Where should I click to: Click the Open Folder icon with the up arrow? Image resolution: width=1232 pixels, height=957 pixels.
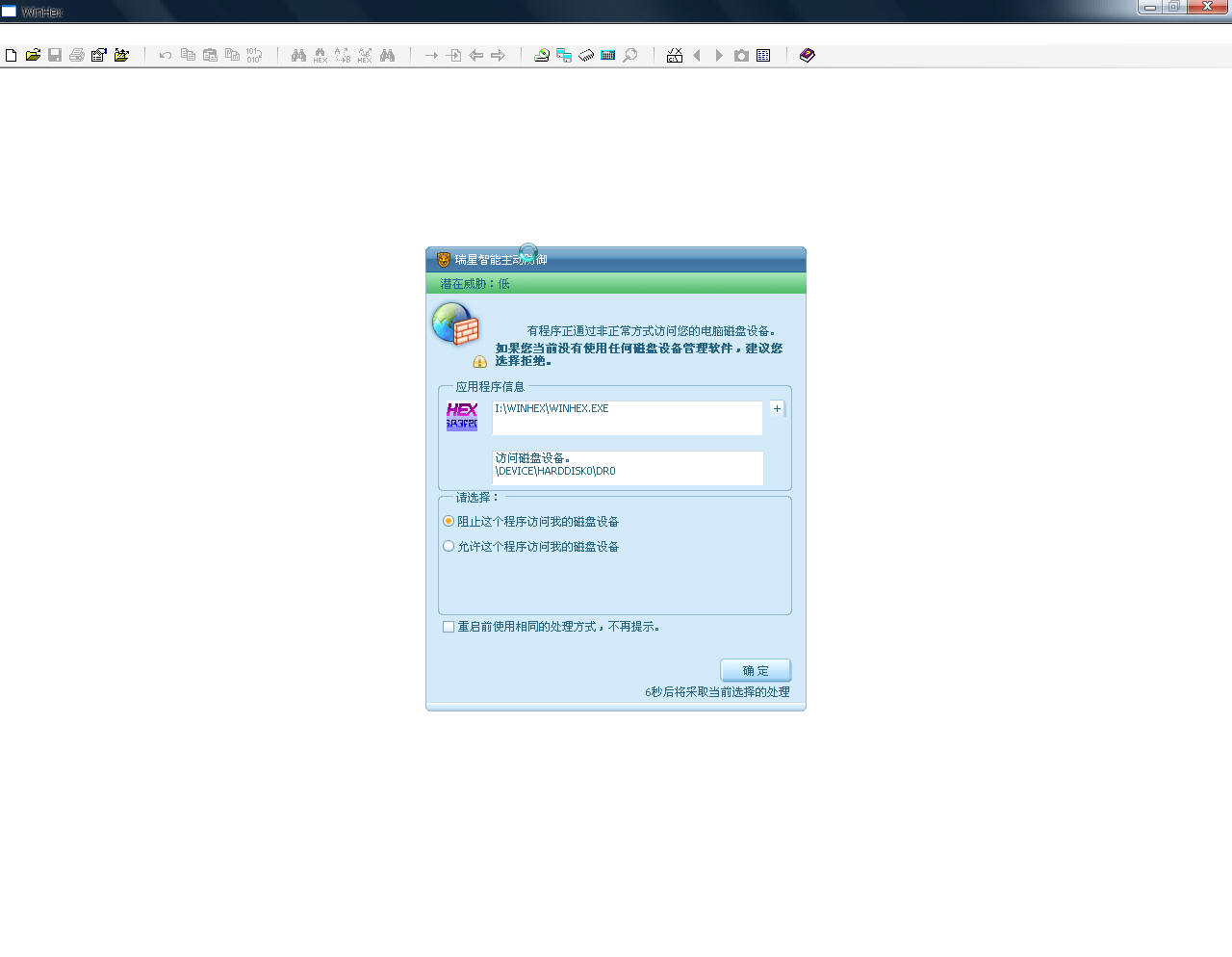tap(121, 55)
